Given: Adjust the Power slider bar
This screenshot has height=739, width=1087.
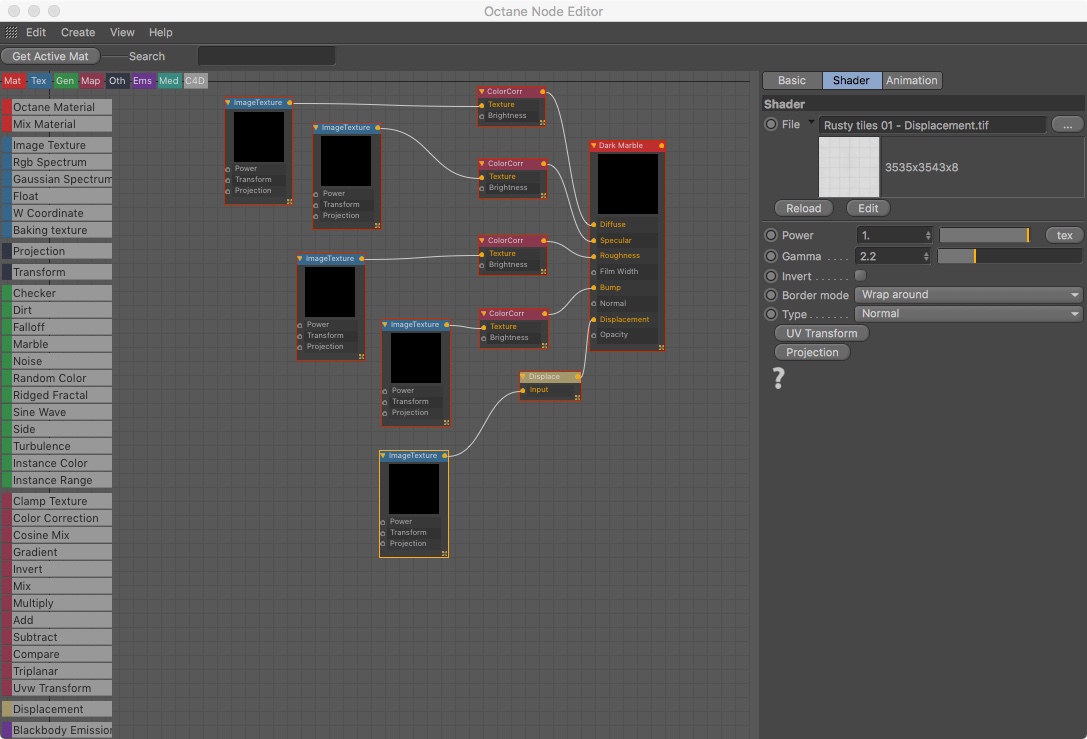Looking at the screenshot, I should coord(984,235).
